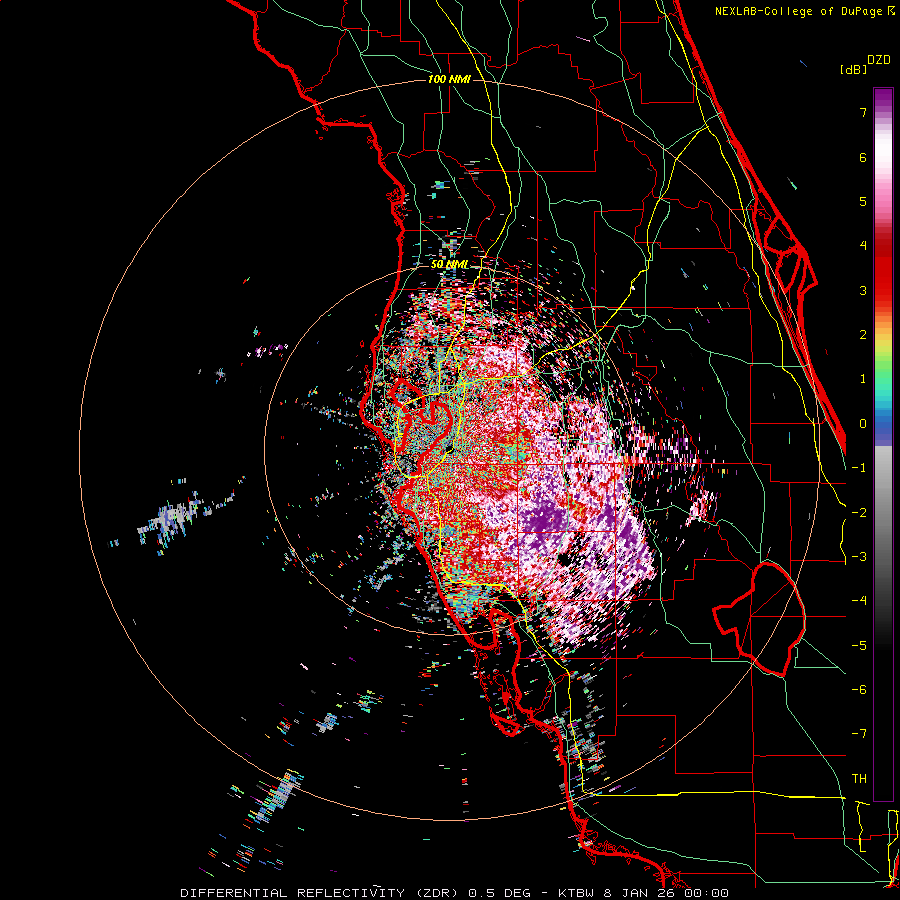
Task: Click the KTBW station identifier
Action: (x=576, y=893)
